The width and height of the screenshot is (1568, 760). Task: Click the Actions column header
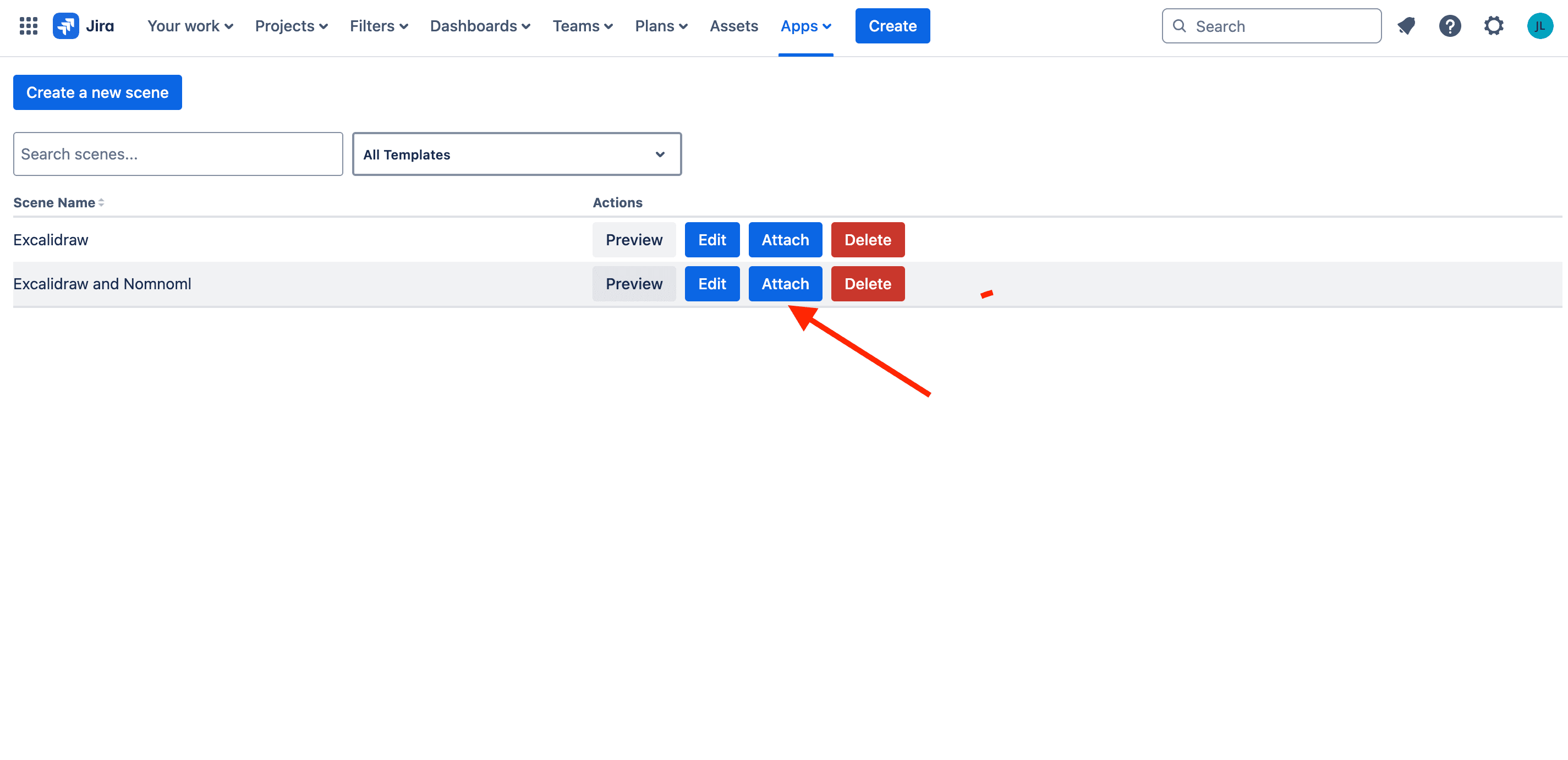[617, 202]
